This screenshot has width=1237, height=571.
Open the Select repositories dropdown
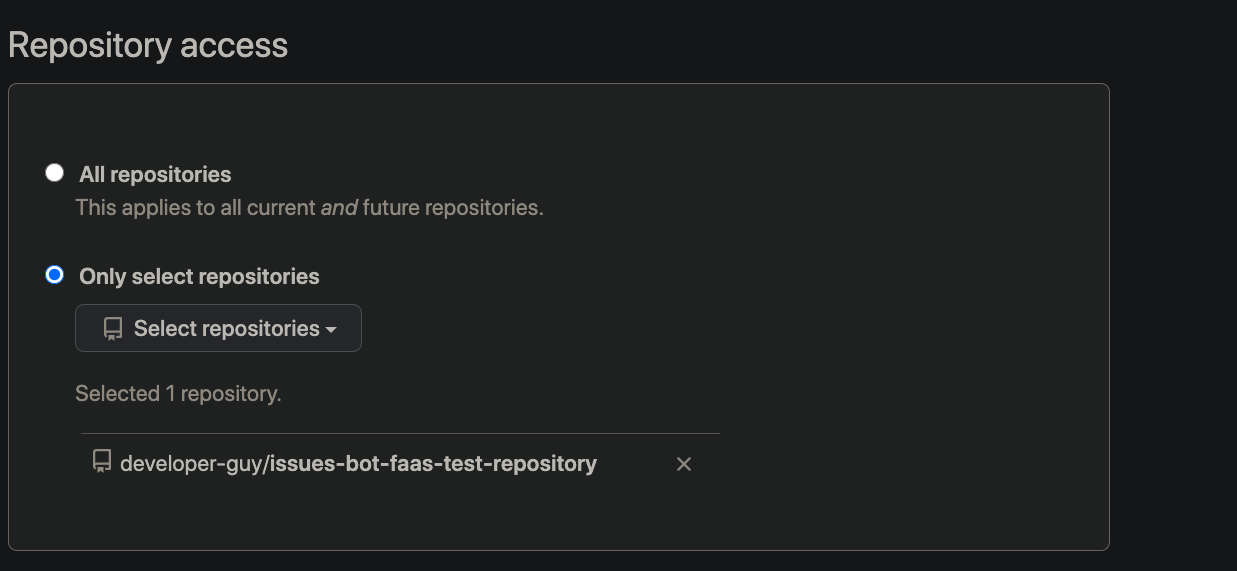(x=218, y=328)
